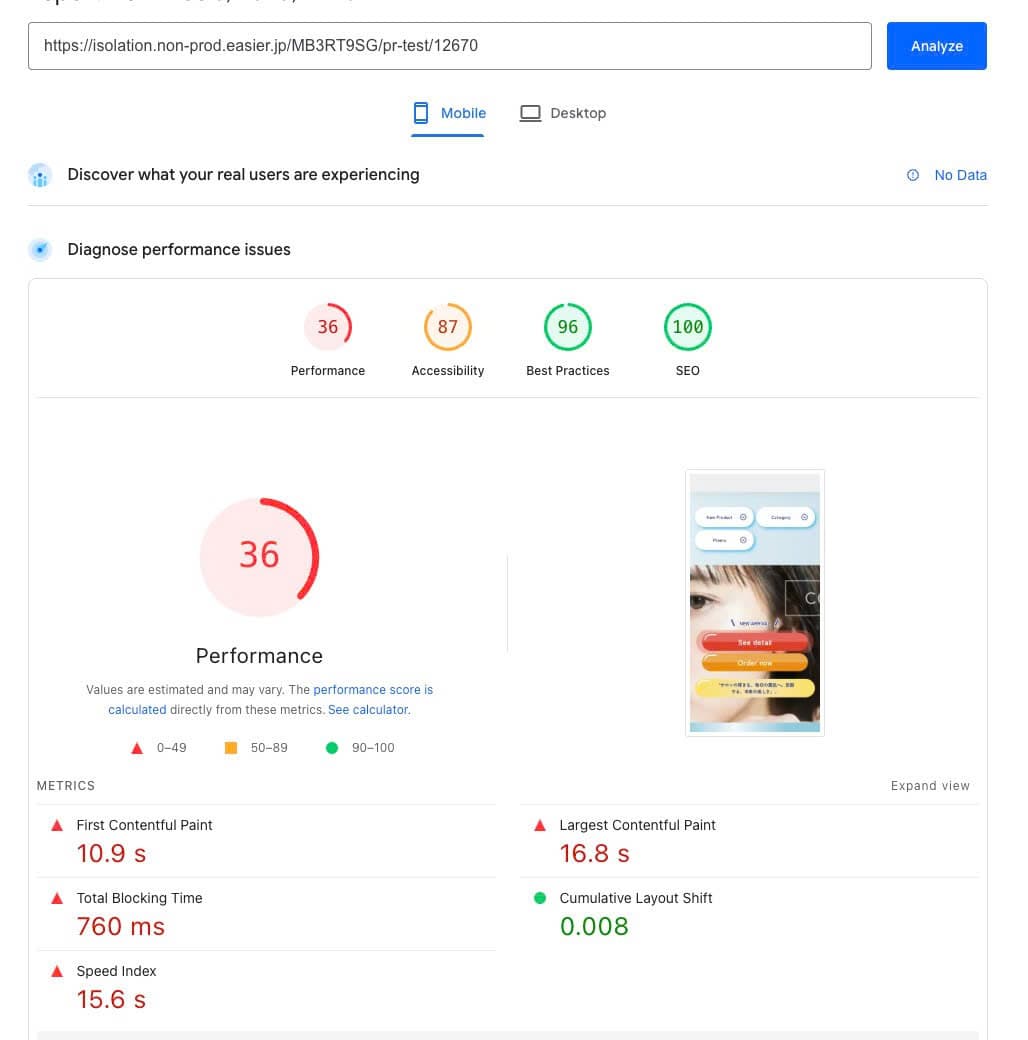Switch to the Desktop tab
This screenshot has width=1028, height=1040.
563,113
